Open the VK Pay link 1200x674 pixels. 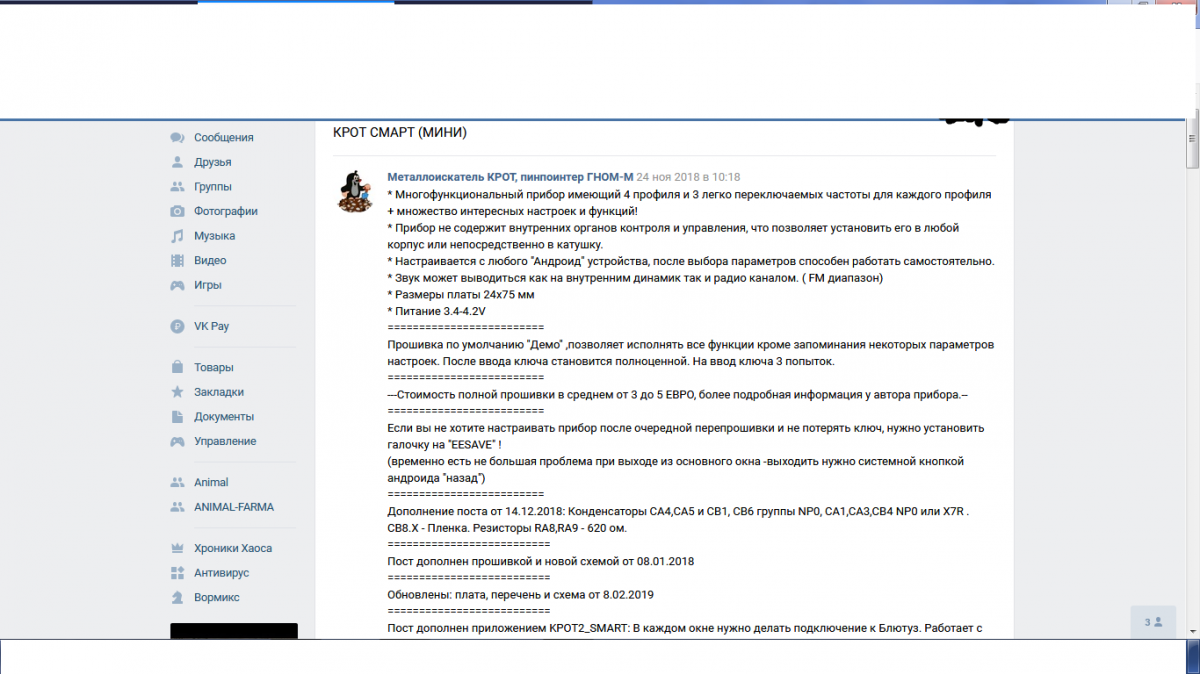212,326
